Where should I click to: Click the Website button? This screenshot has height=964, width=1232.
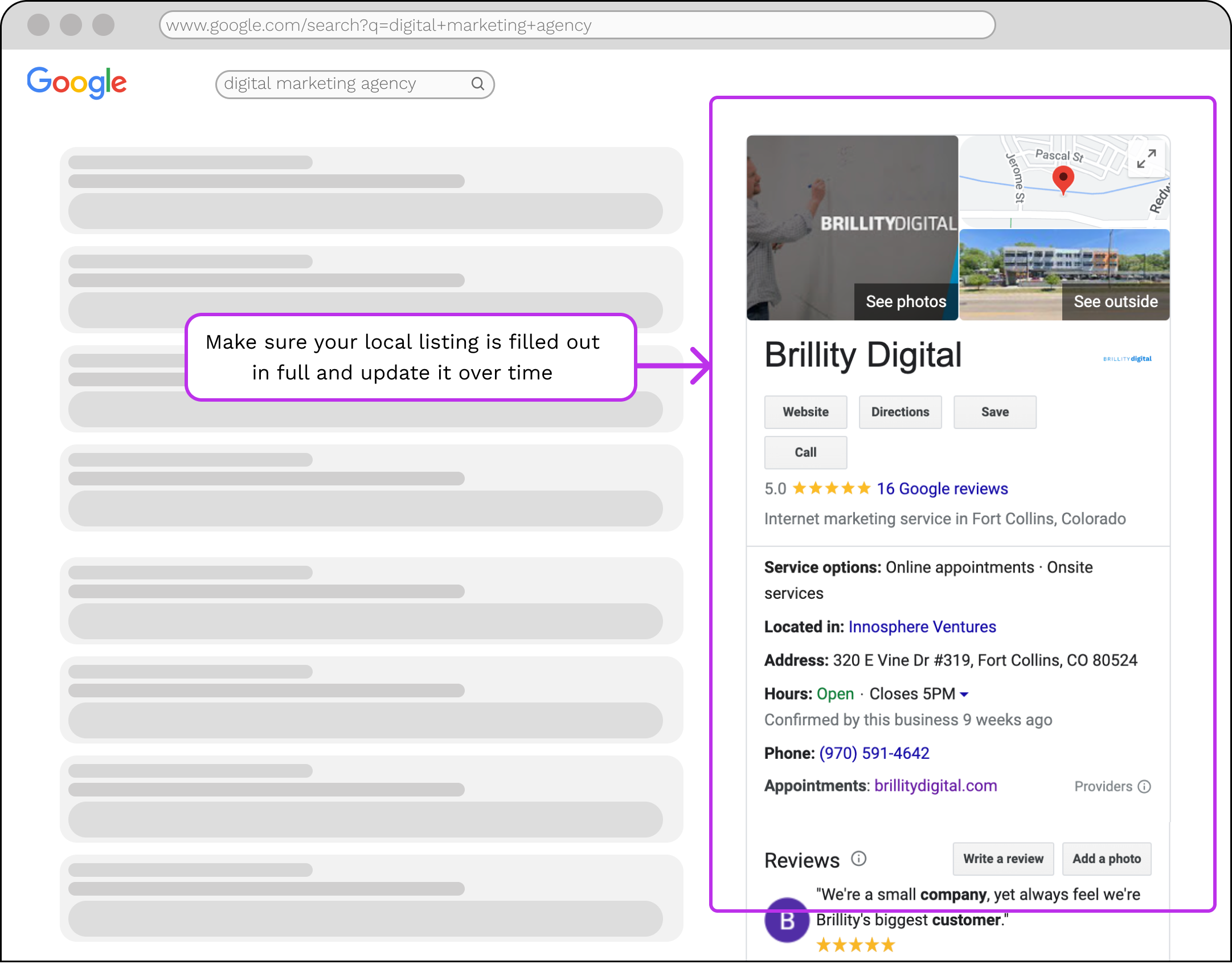coord(805,412)
